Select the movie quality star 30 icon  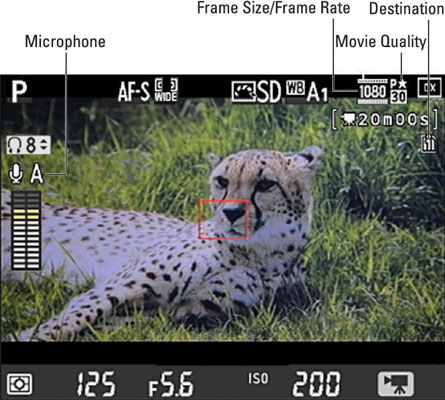point(398,91)
